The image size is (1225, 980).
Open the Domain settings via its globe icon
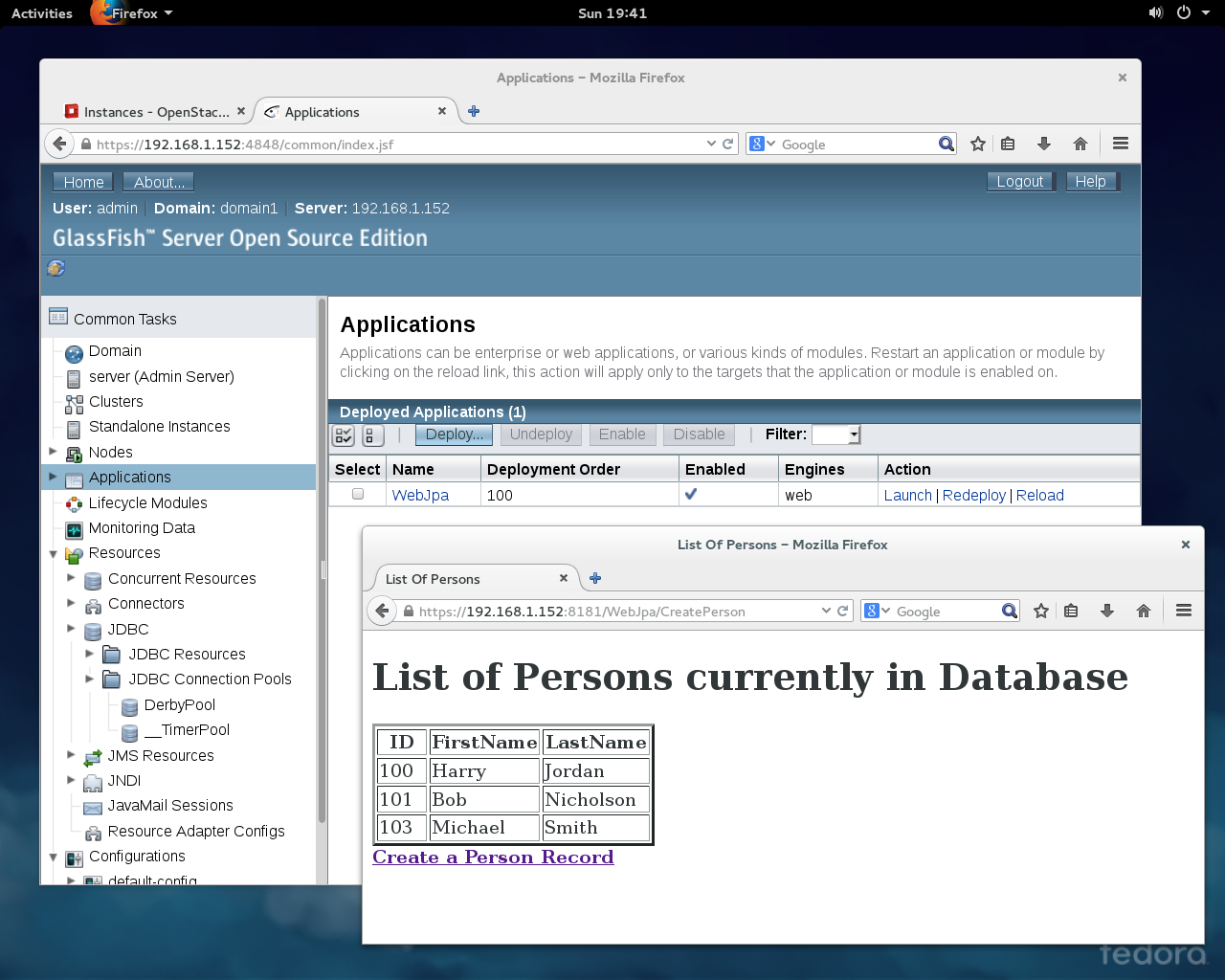click(74, 352)
